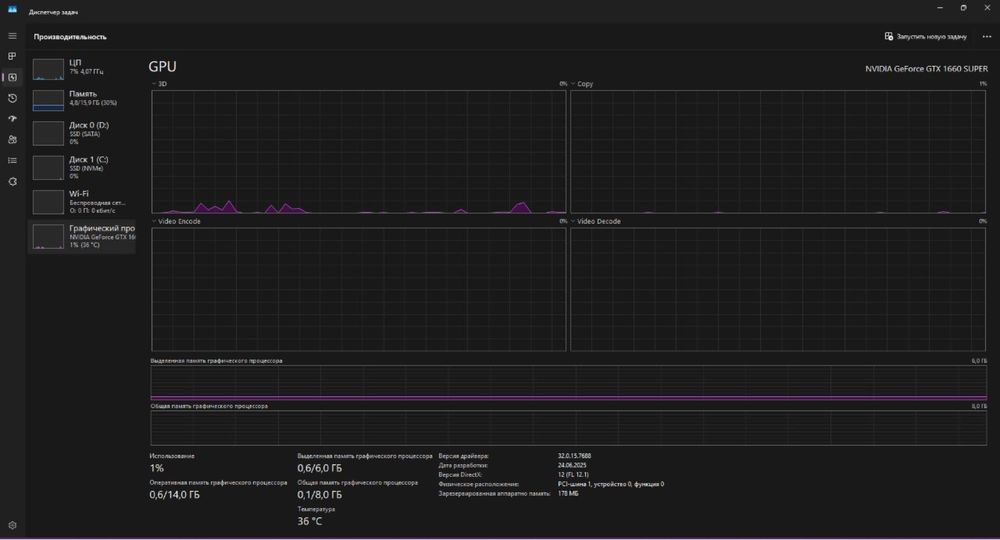Click the 36 °C temperature value

coord(309,522)
